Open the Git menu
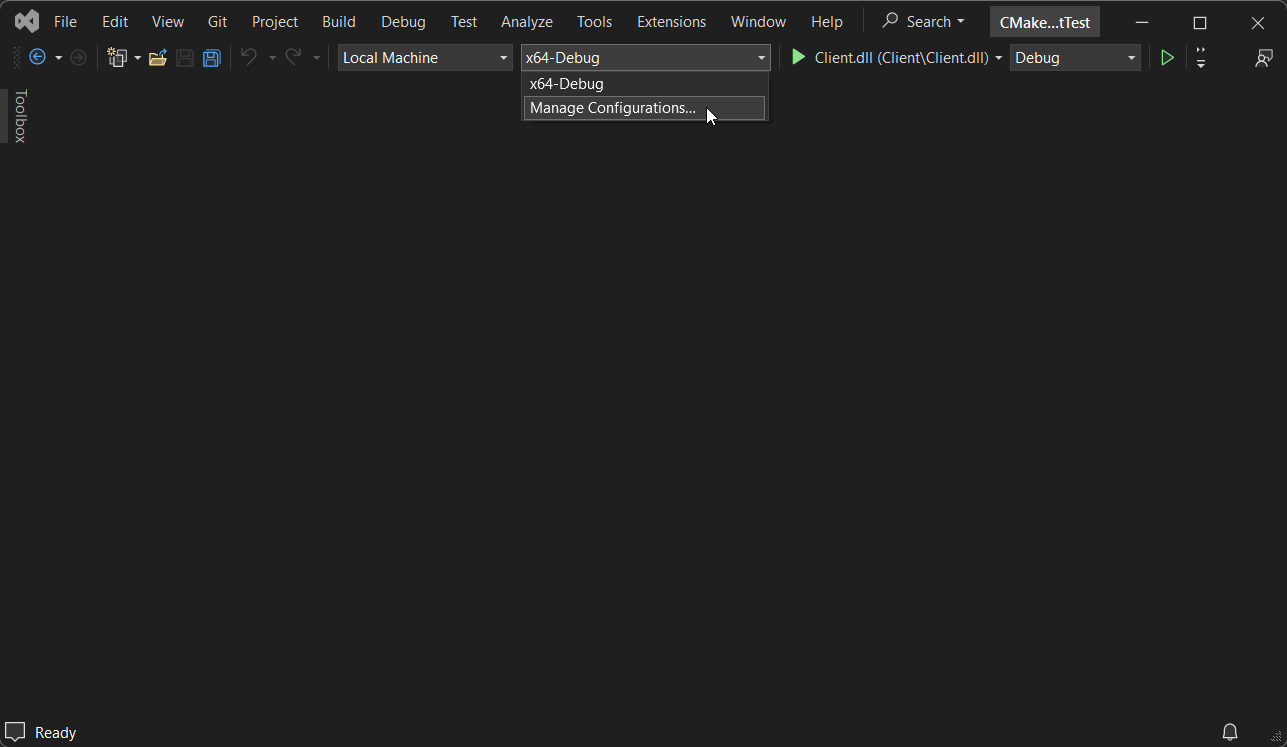This screenshot has height=747, width=1287. 218,21
